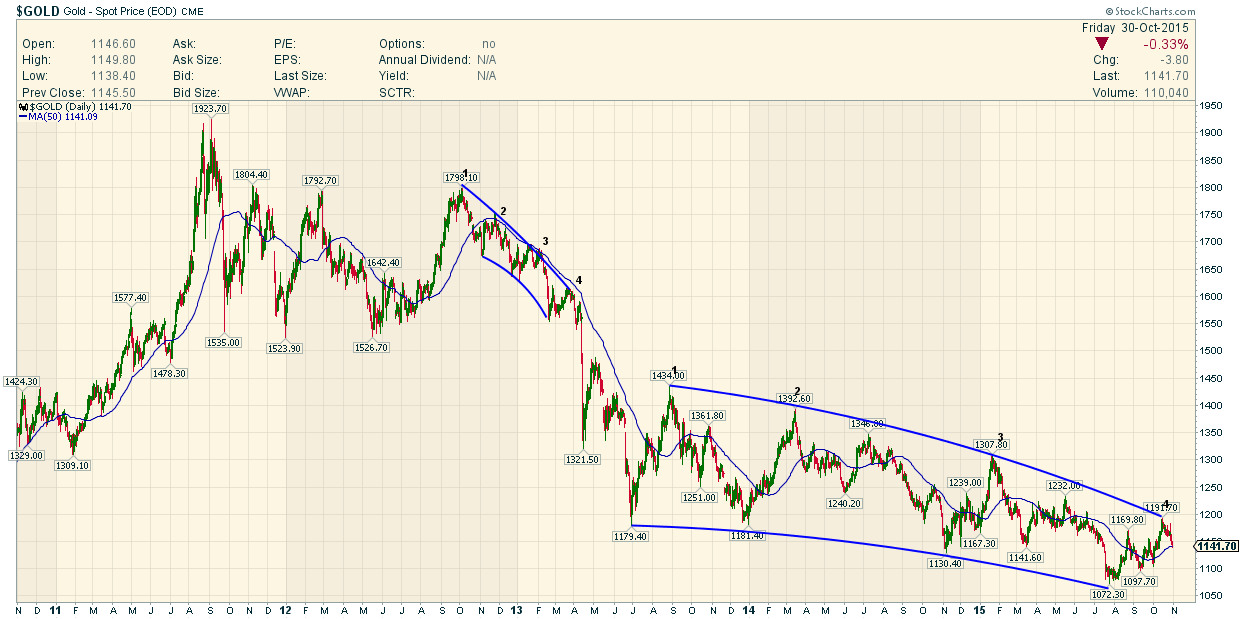Click the red down-arrow change indicator

(x=1101, y=44)
